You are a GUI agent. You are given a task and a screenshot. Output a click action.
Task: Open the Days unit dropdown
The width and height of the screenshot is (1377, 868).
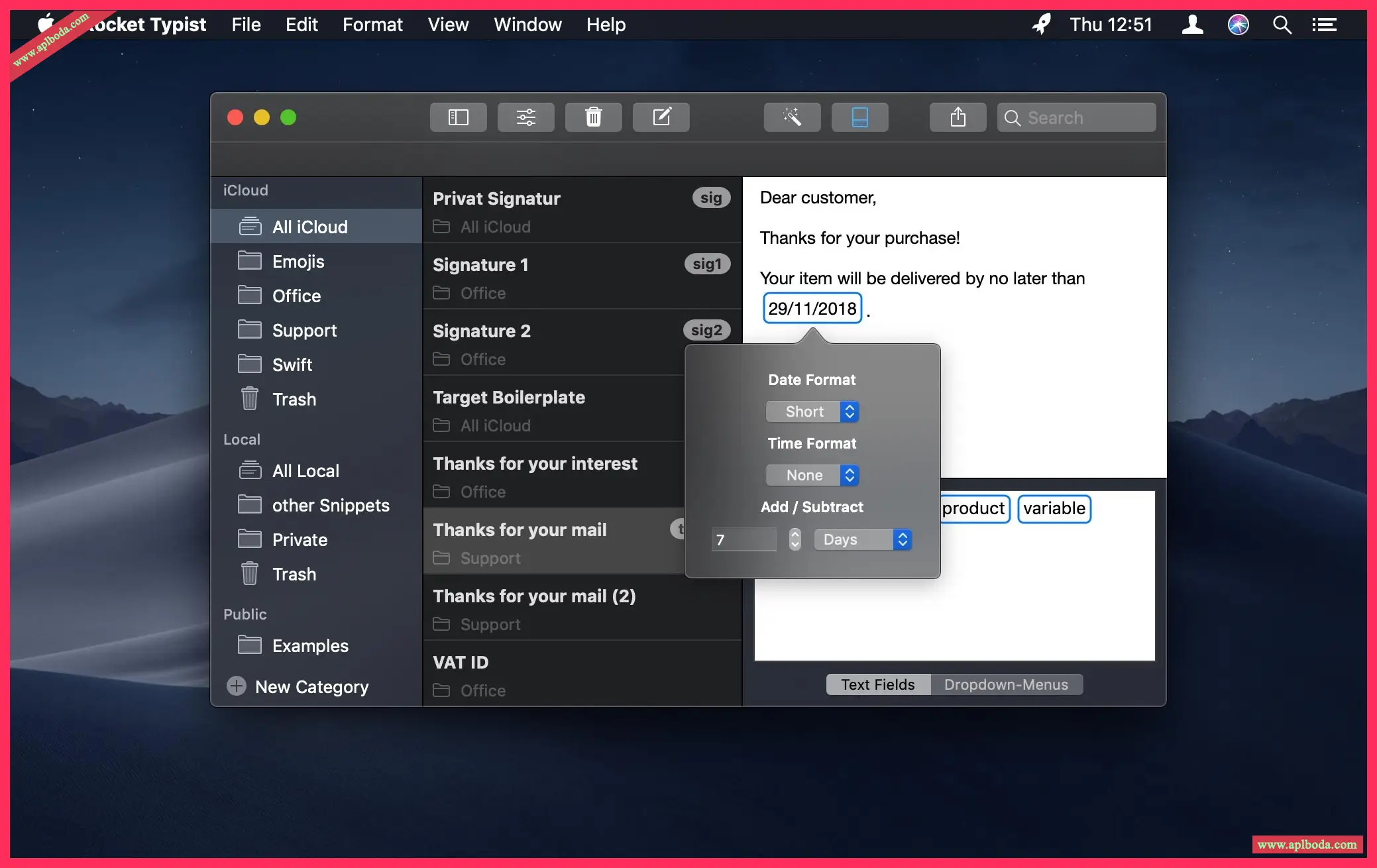(x=863, y=539)
